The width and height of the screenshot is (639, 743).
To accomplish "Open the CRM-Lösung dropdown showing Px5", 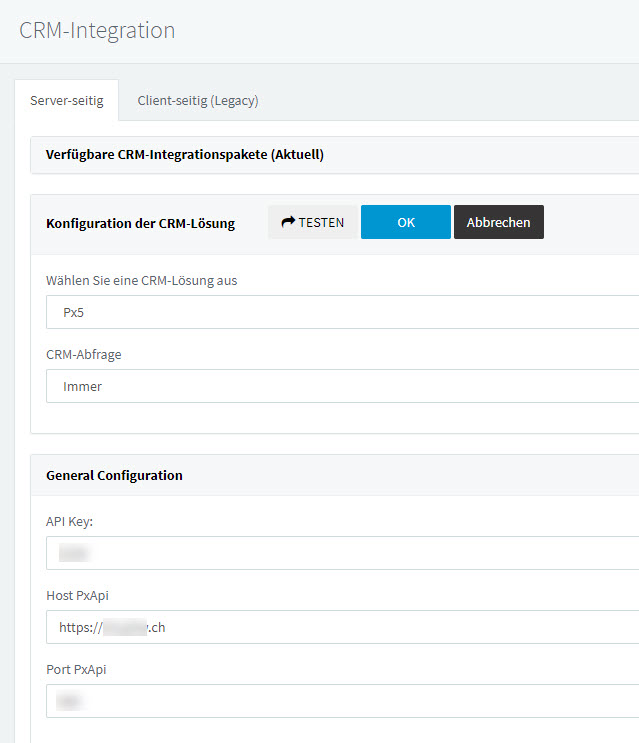I will coord(340,312).
